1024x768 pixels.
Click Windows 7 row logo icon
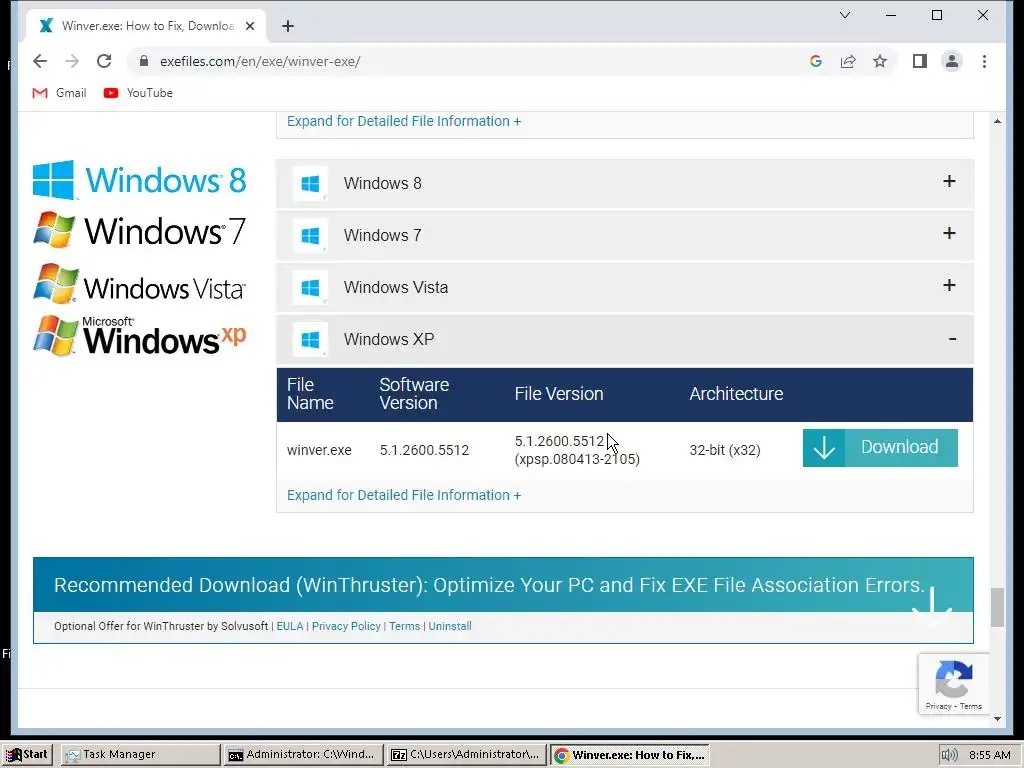310,235
